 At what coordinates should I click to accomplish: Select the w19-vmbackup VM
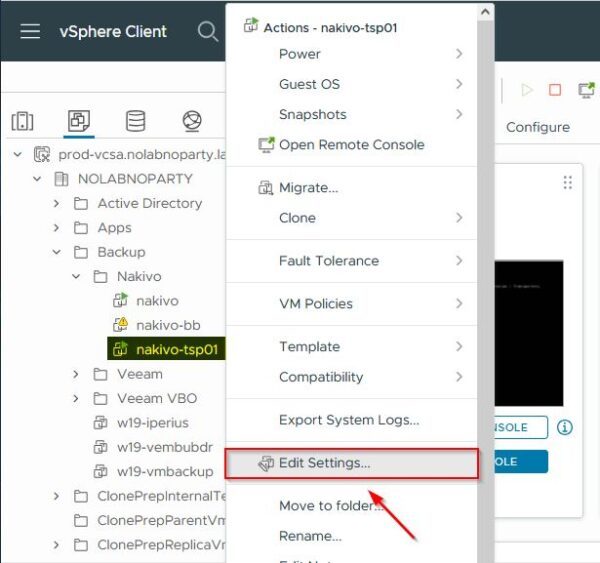165,472
